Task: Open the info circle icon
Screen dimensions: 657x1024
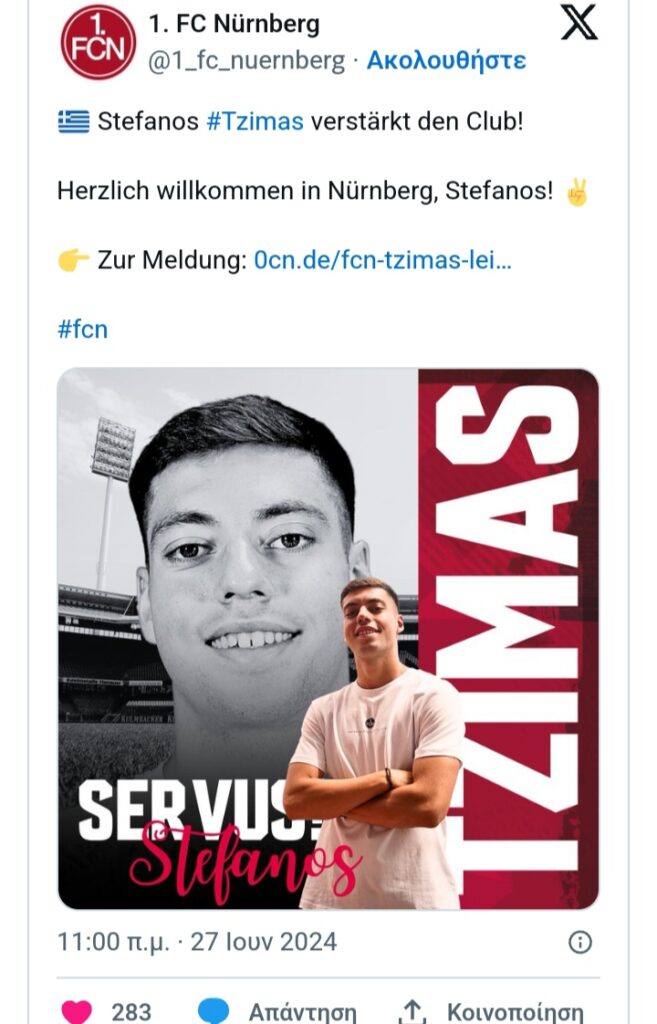Action: [580, 942]
